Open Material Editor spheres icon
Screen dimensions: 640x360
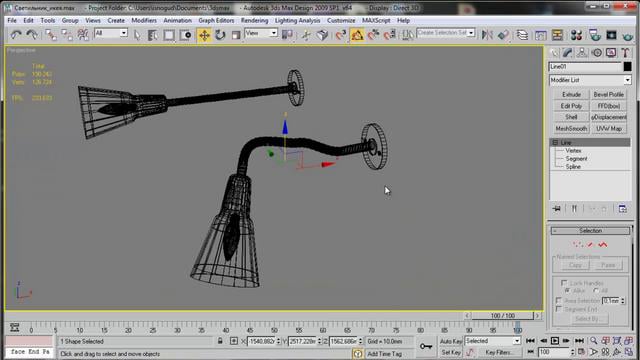point(576,35)
